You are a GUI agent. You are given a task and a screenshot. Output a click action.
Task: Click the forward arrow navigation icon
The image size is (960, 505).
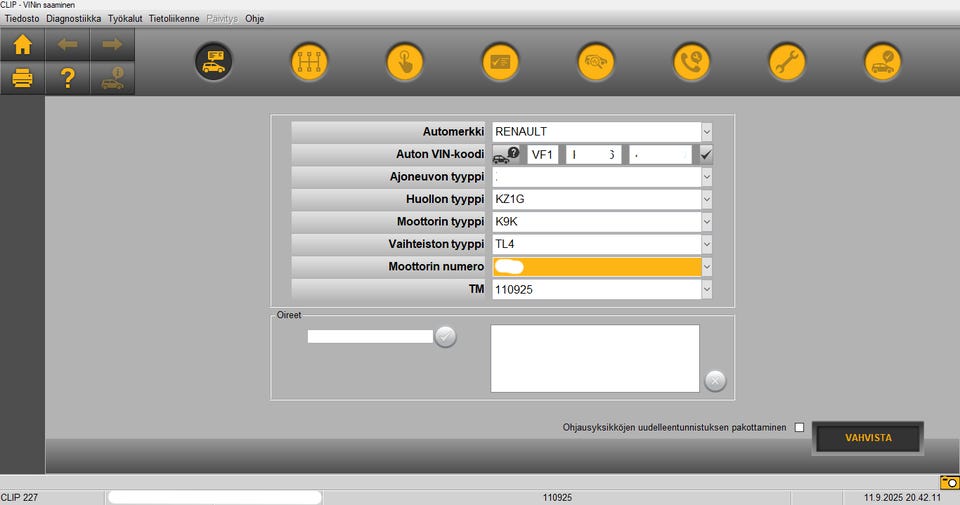pos(112,45)
